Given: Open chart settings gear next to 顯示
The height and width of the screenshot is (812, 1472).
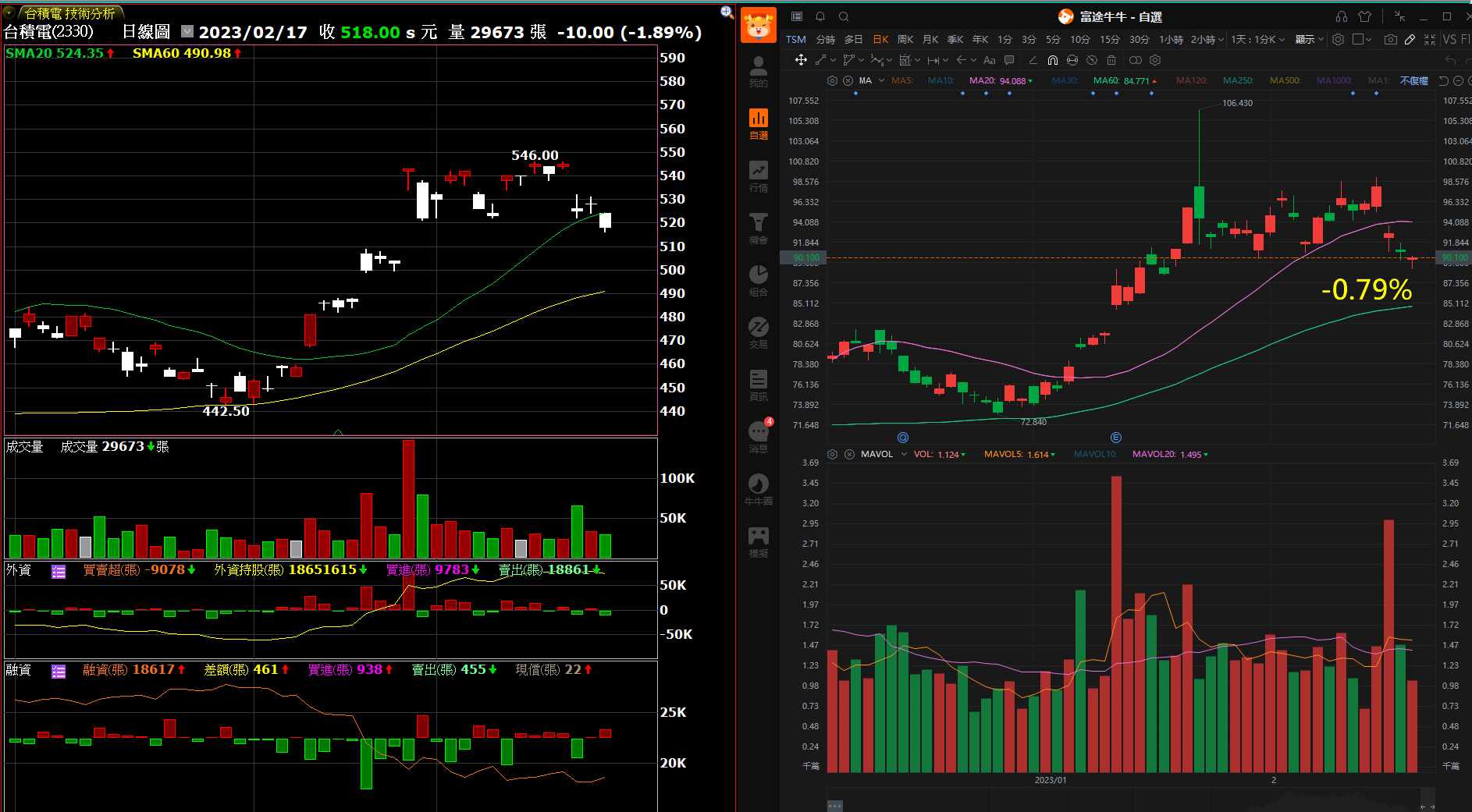Looking at the screenshot, I should click(x=1338, y=39).
